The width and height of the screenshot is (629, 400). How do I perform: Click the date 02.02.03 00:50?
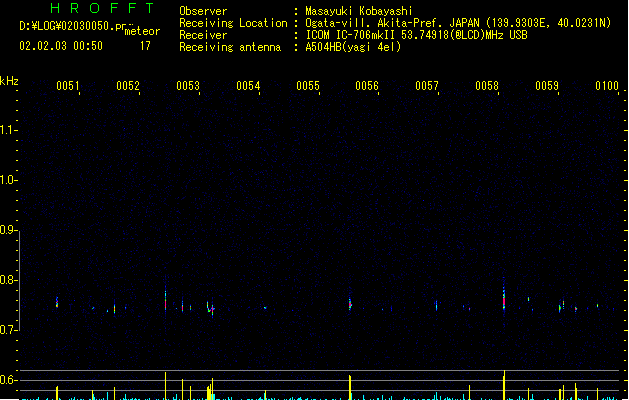click(x=61, y=46)
